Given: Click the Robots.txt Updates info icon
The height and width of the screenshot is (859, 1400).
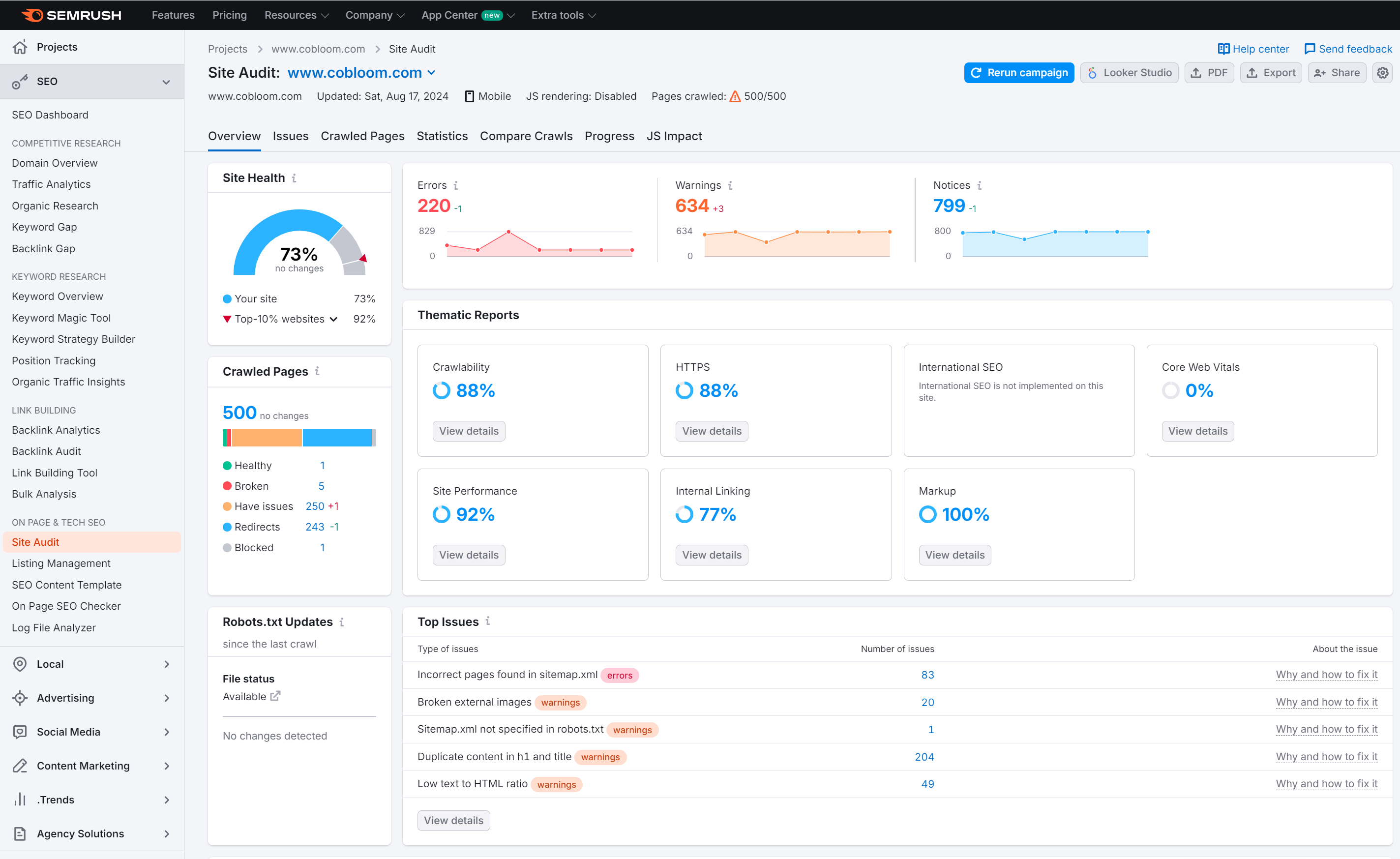Looking at the screenshot, I should point(341,622).
